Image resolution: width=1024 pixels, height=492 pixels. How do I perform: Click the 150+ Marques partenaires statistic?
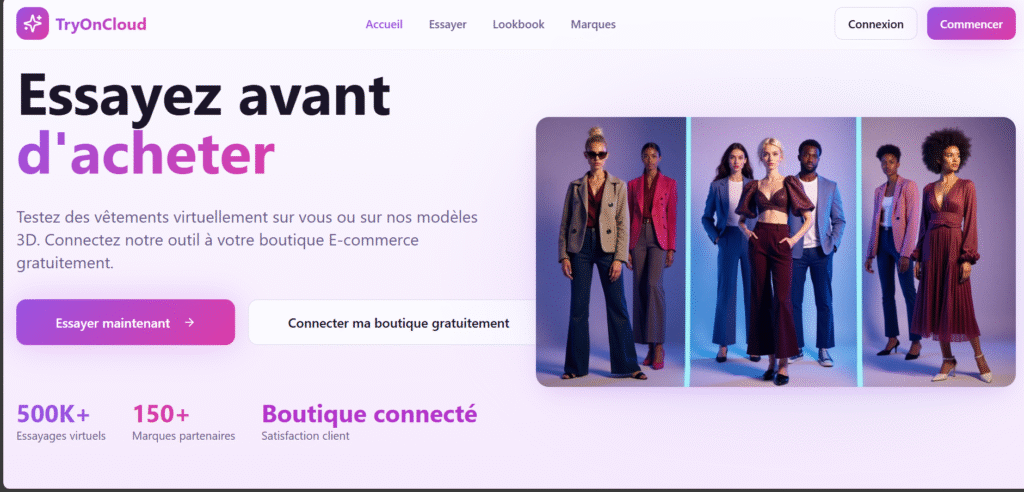pyautogui.click(x=183, y=422)
